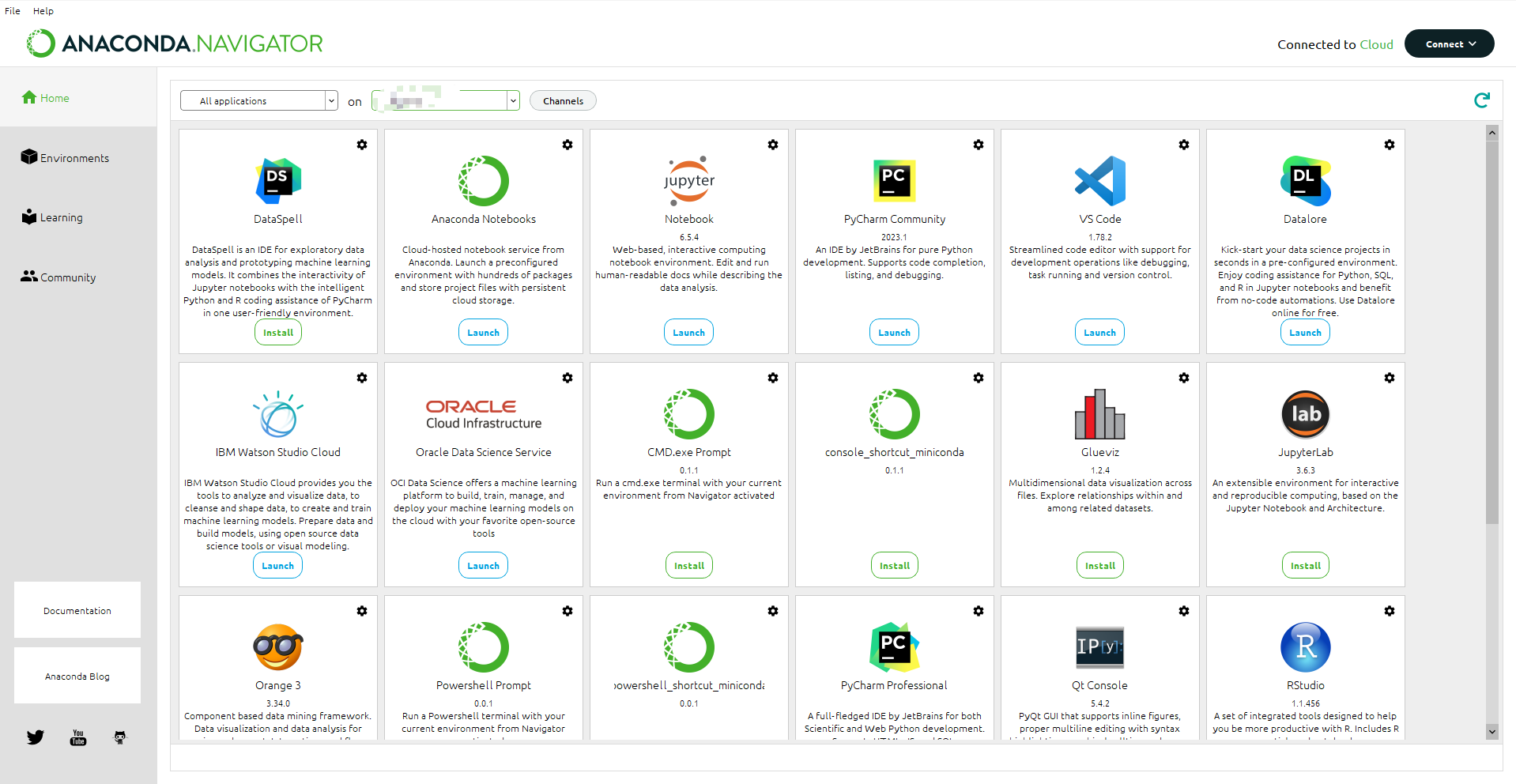Expand the All applications dropdown

click(x=259, y=100)
